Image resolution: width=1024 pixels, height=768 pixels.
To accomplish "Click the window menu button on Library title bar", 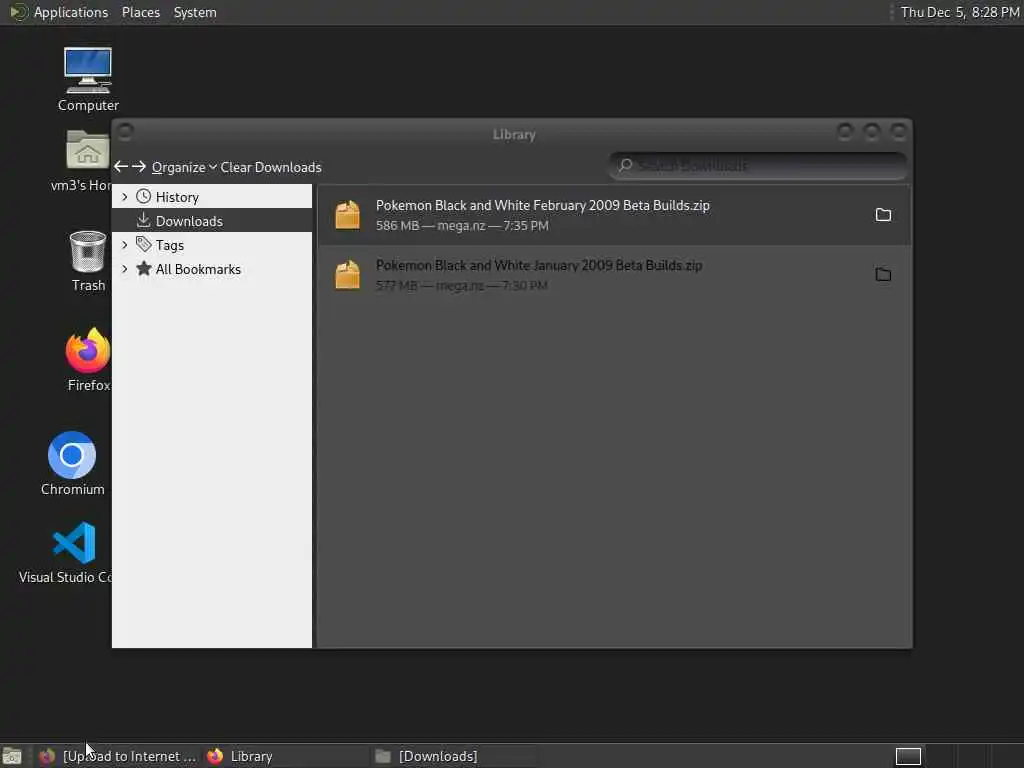I will 125,133.
